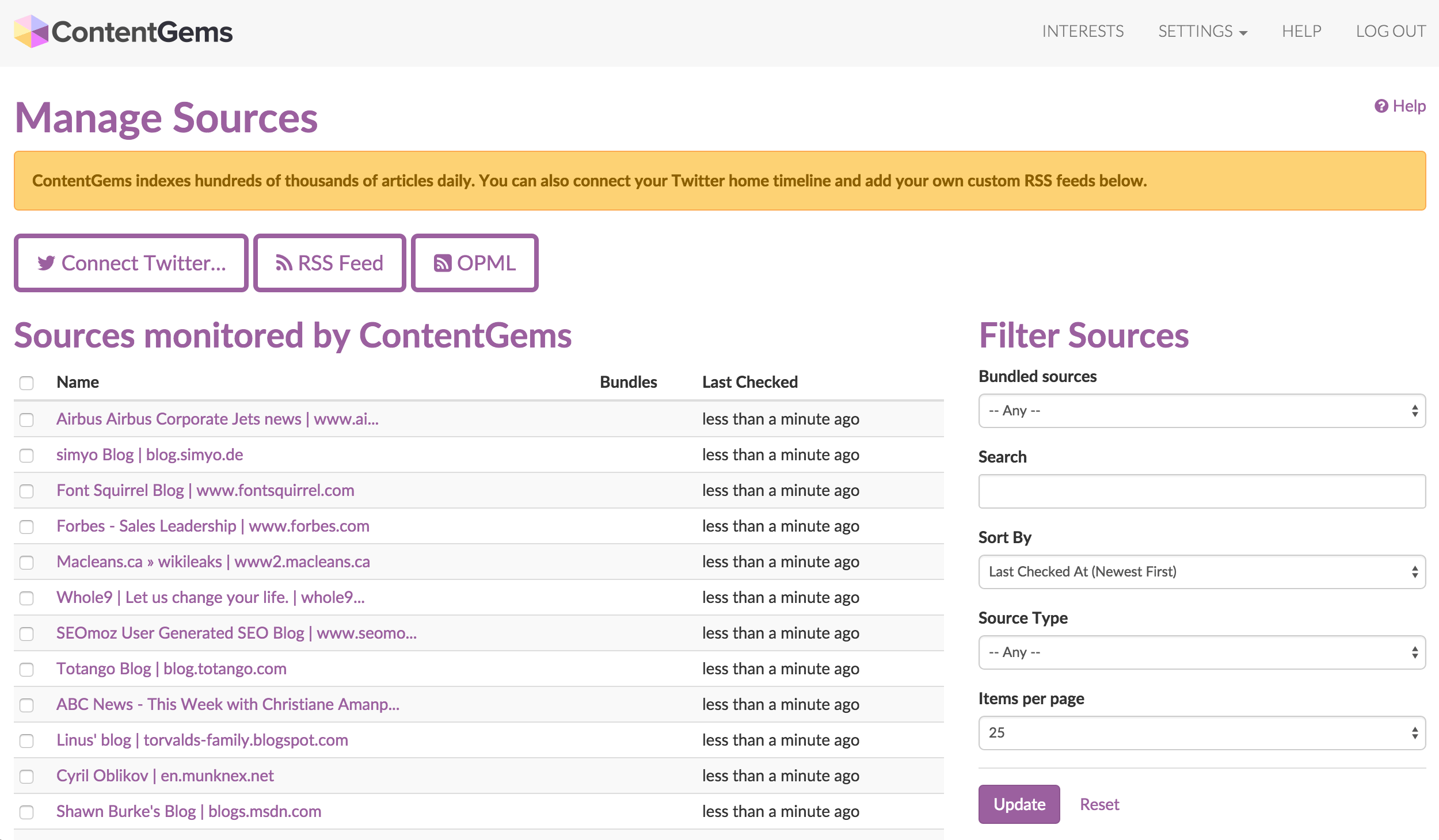Screen dimensions: 1439x840
Task: Click LOG OUT in the top navigation
Action: (1391, 32)
